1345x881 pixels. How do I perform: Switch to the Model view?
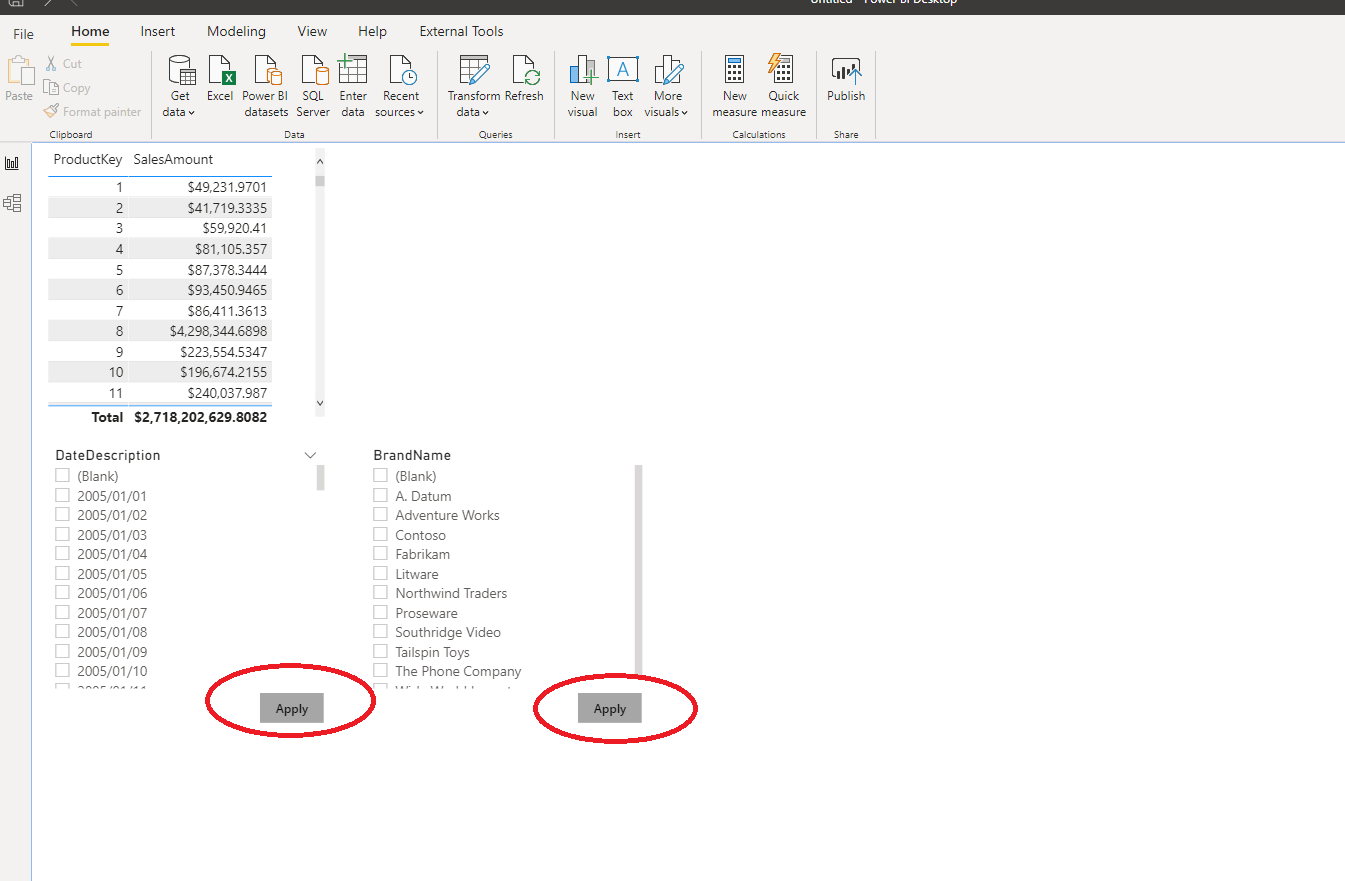(x=13, y=203)
